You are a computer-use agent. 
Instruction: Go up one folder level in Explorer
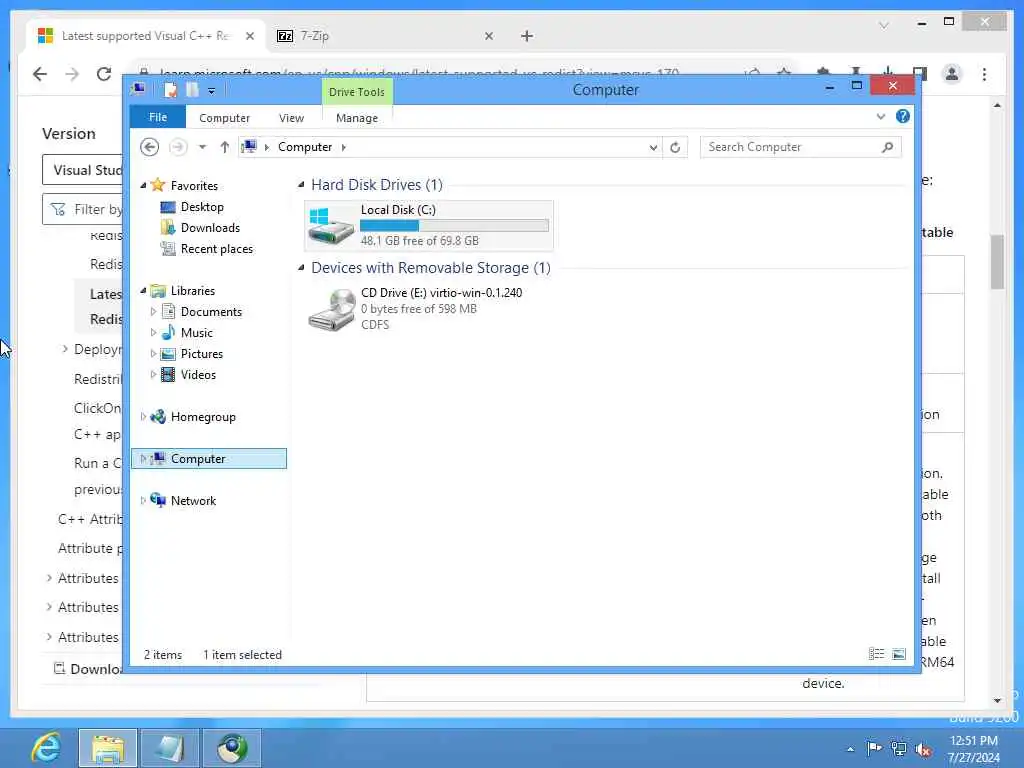click(225, 147)
